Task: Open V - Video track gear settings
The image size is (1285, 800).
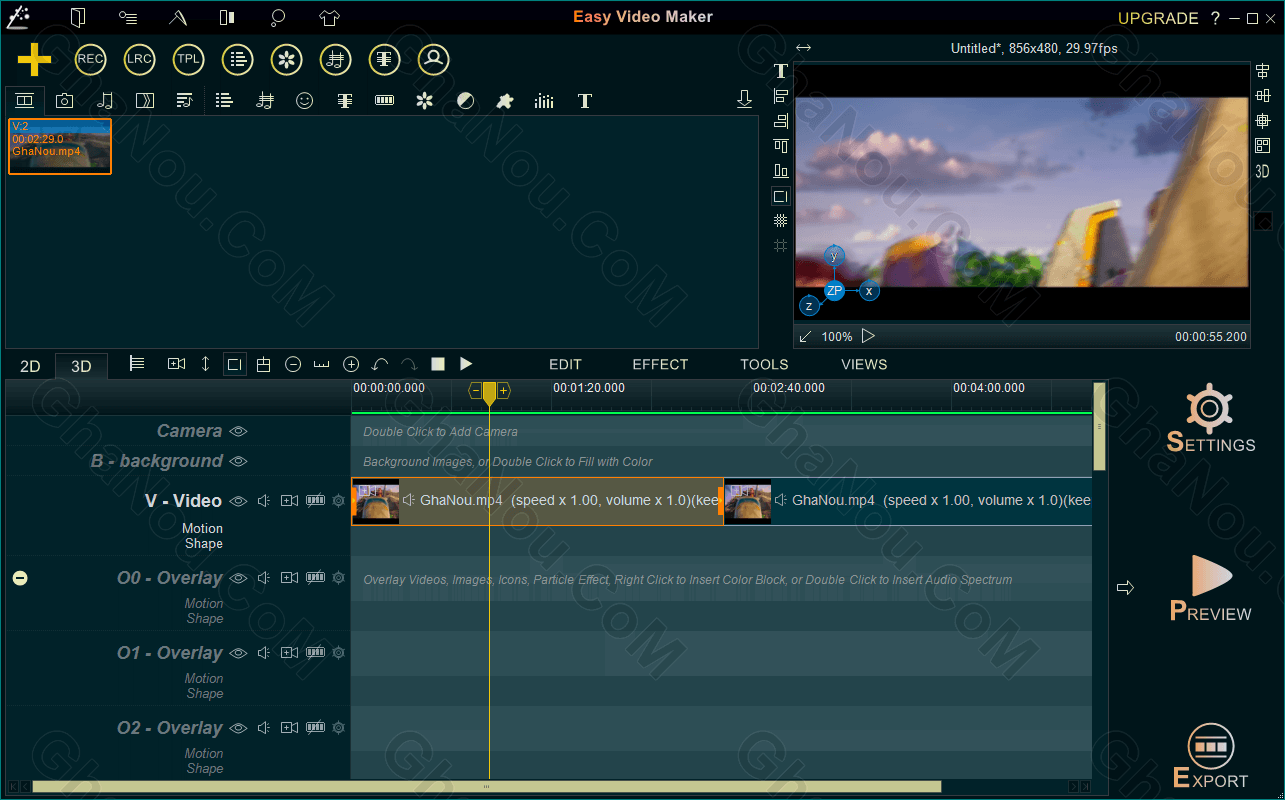Action: point(338,501)
